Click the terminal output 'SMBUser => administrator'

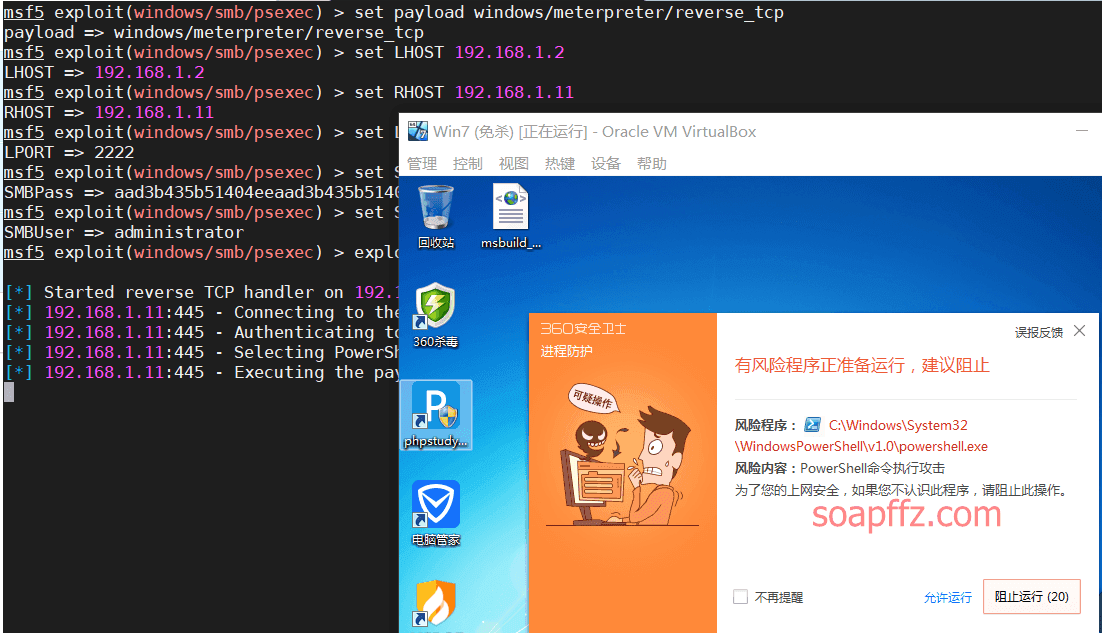click(124, 233)
